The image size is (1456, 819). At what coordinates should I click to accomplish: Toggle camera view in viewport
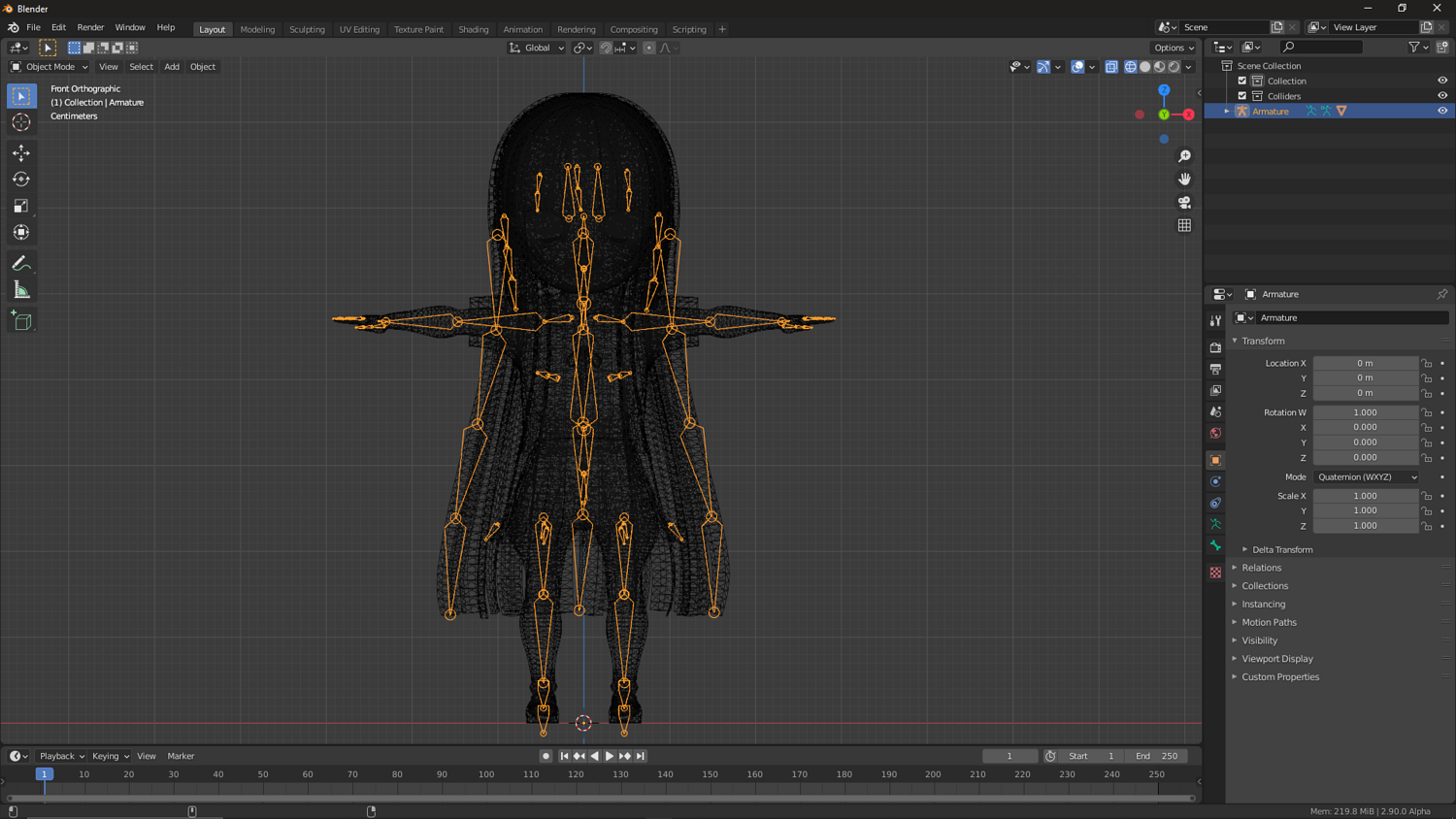tap(1184, 203)
